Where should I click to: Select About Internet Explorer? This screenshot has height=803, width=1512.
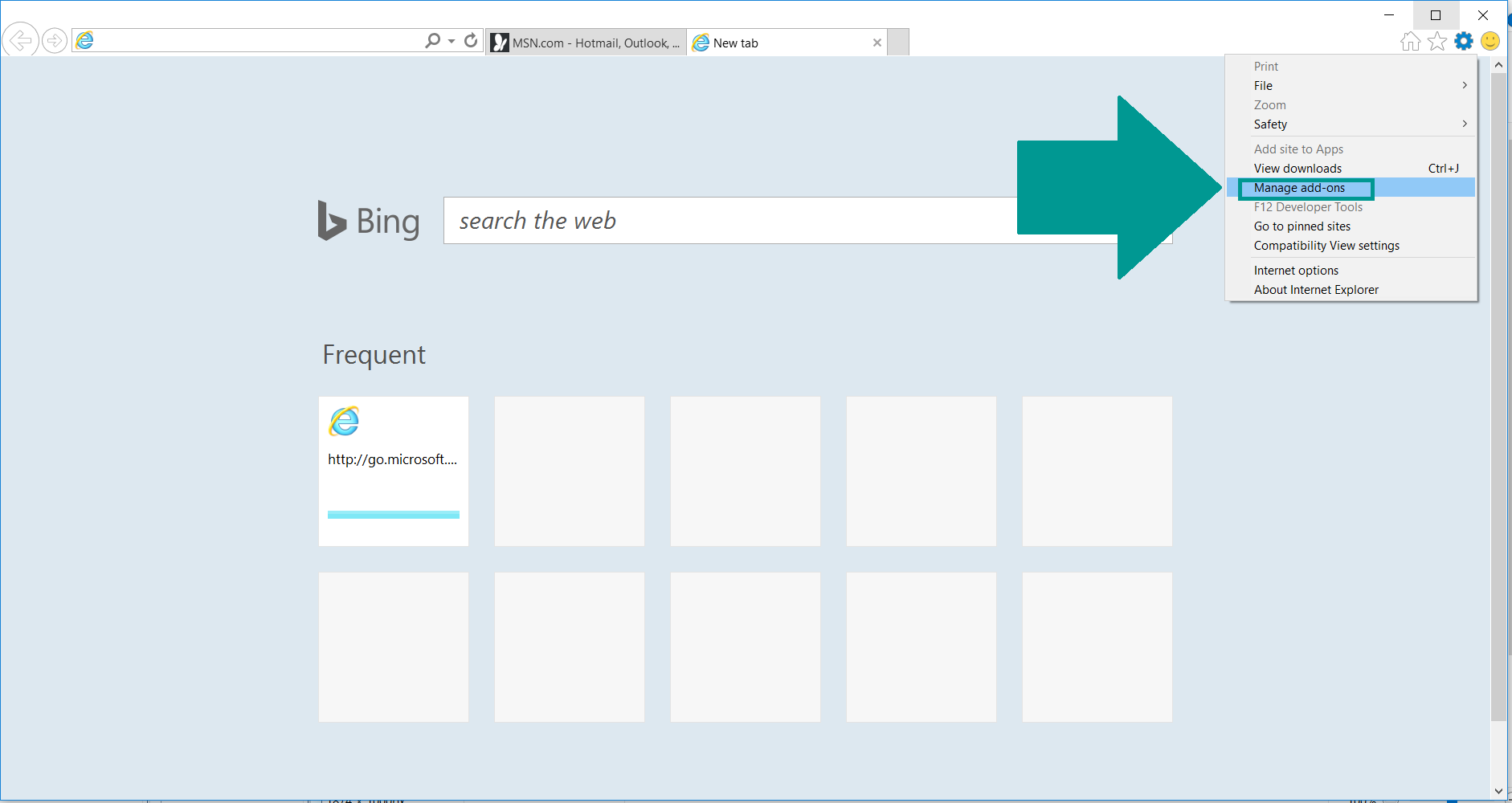(1316, 290)
